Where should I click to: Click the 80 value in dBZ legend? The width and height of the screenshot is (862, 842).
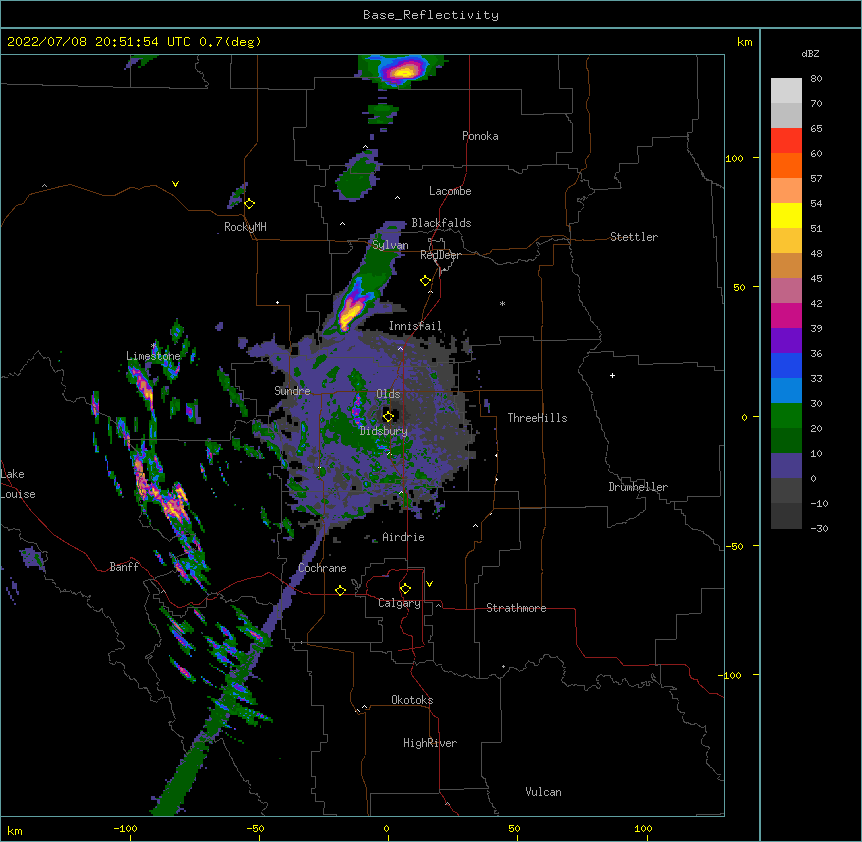coord(816,79)
